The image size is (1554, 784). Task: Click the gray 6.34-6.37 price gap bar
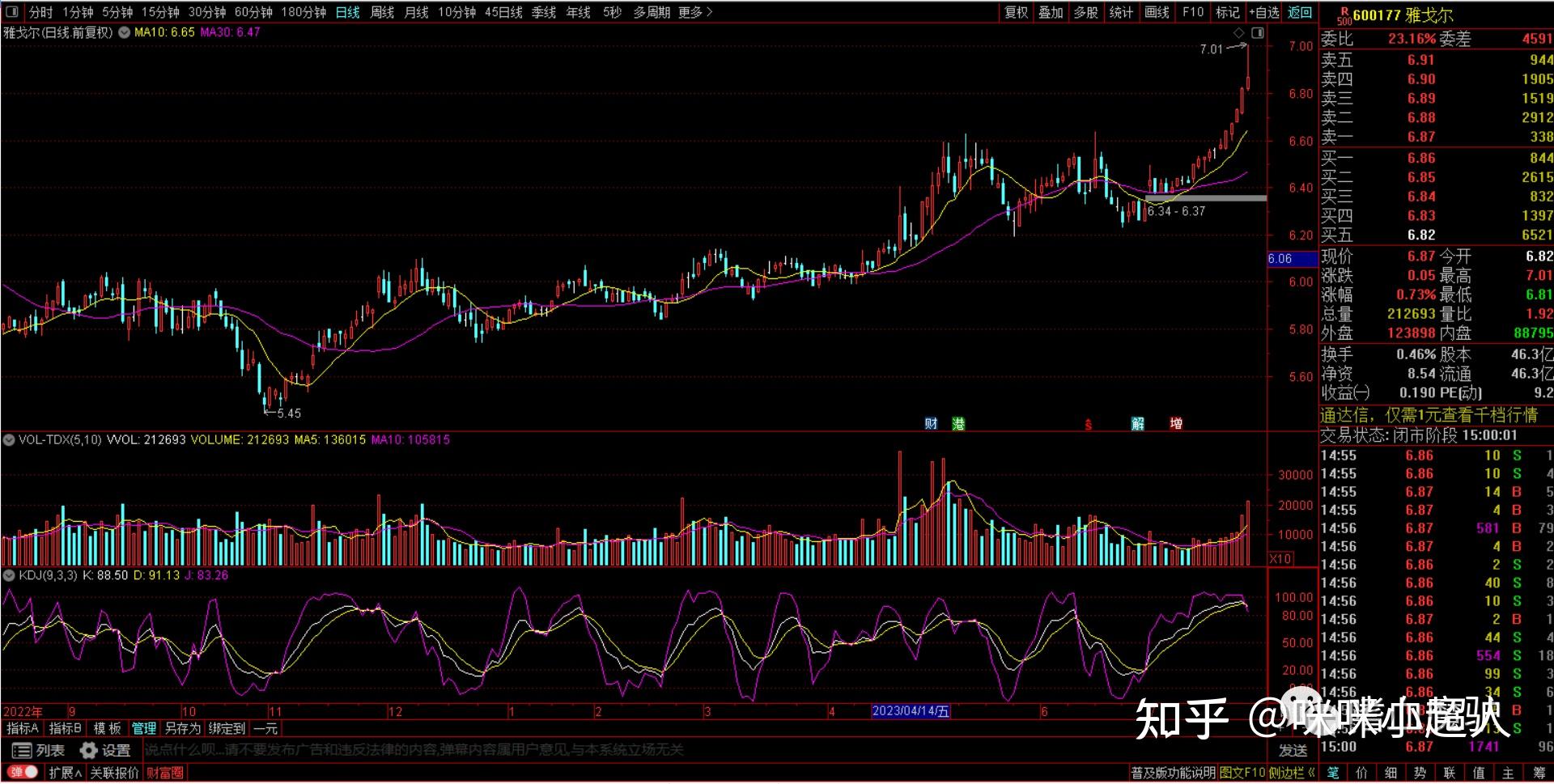click(1206, 198)
